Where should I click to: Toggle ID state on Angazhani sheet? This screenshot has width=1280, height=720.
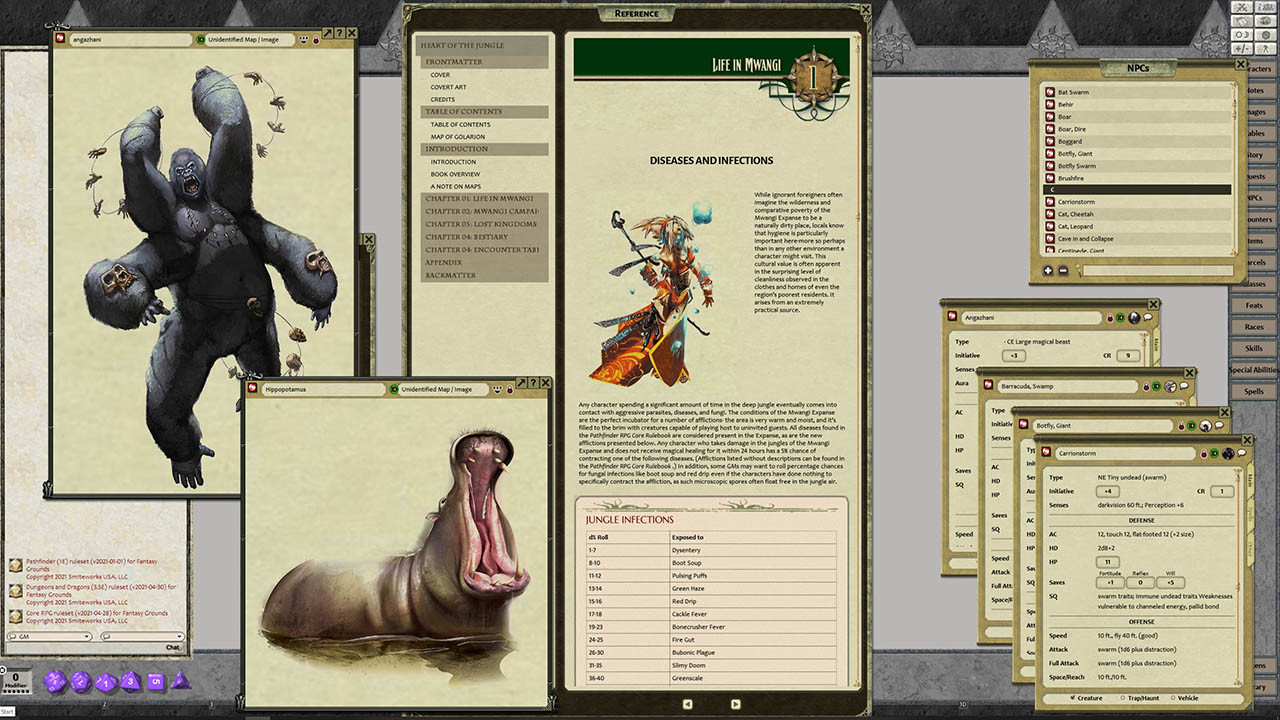1121,317
